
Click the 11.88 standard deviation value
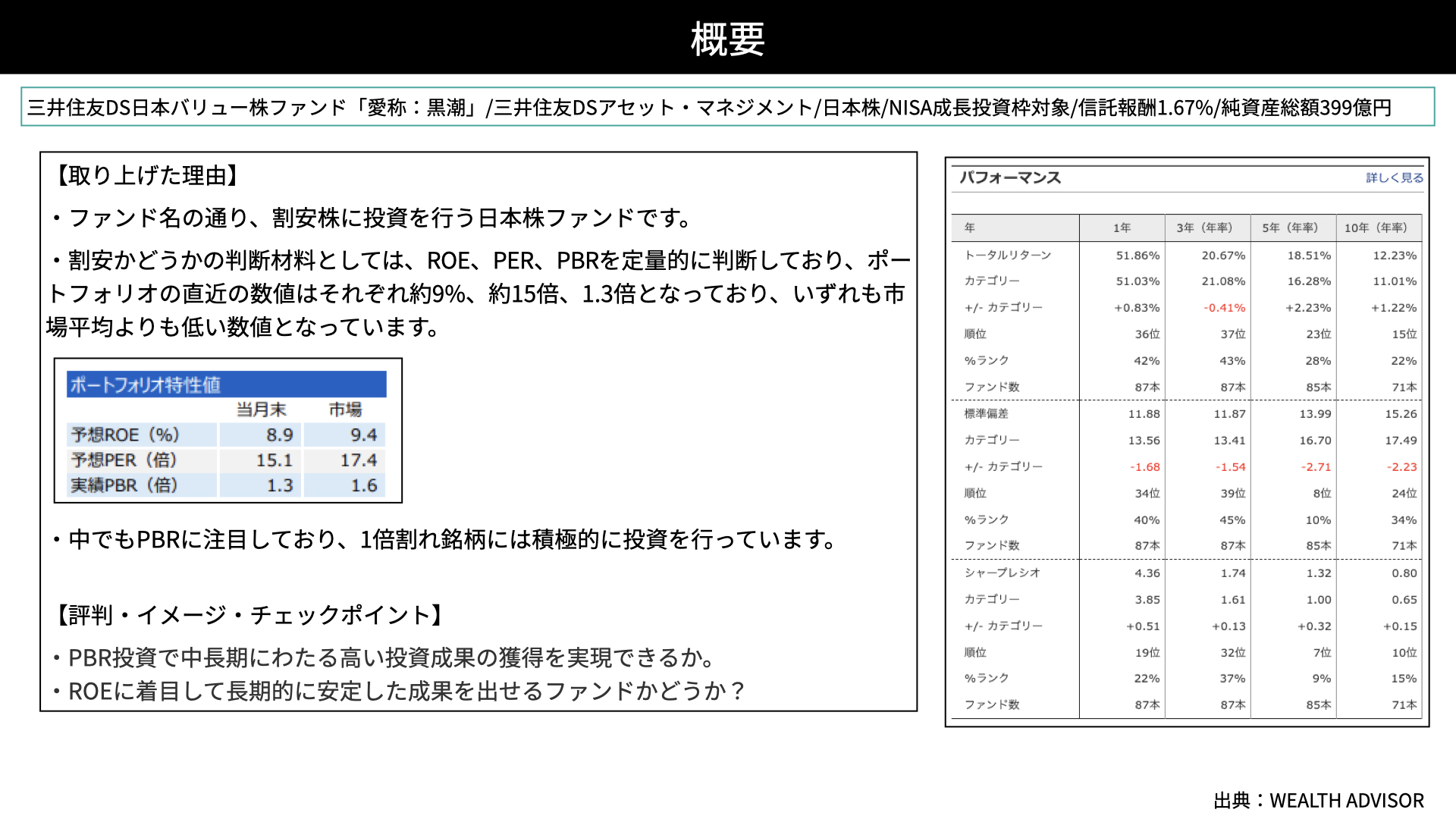pyautogui.click(x=1144, y=414)
